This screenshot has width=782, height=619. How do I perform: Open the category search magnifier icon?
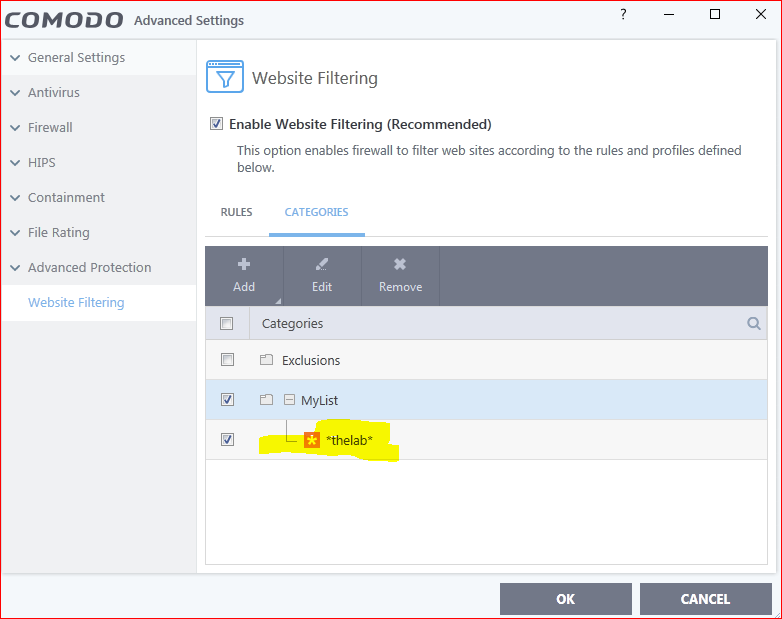point(754,324)
